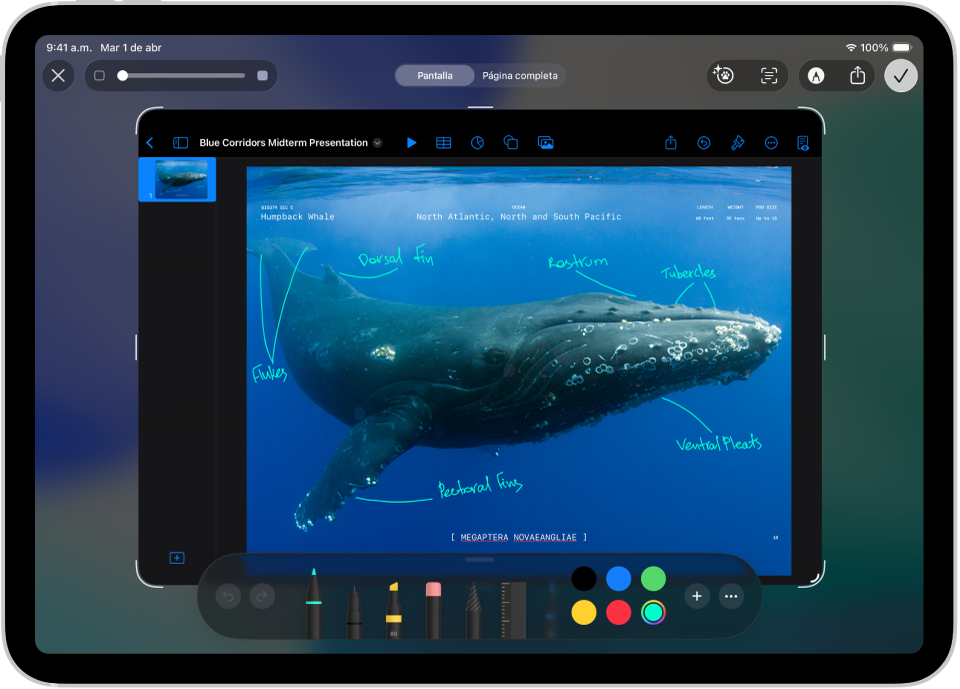This screenshot has height=689, width=960.
Task: Open the chart insertion tool
Action: coord(478,142)
